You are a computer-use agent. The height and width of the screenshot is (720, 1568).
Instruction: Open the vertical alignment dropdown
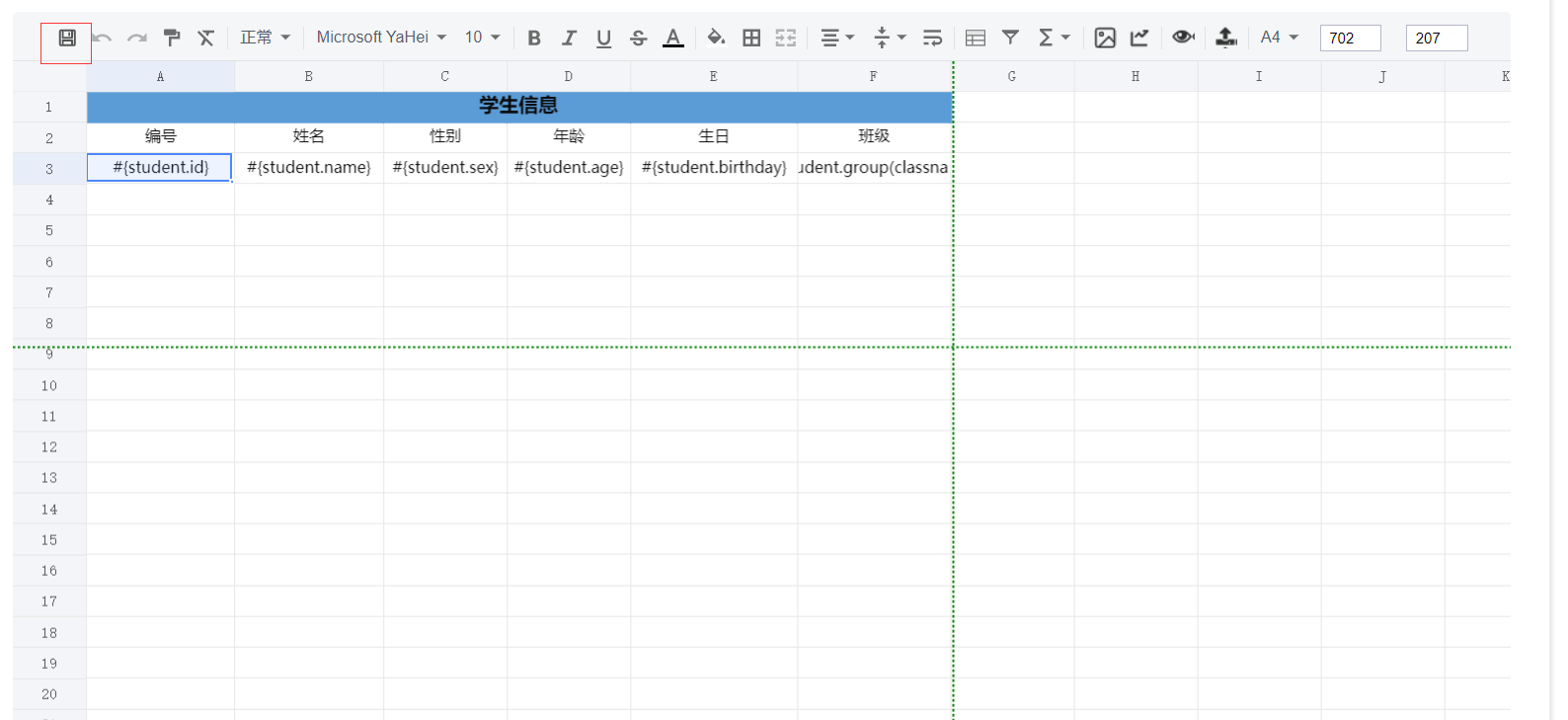click(x=890, y=38)
